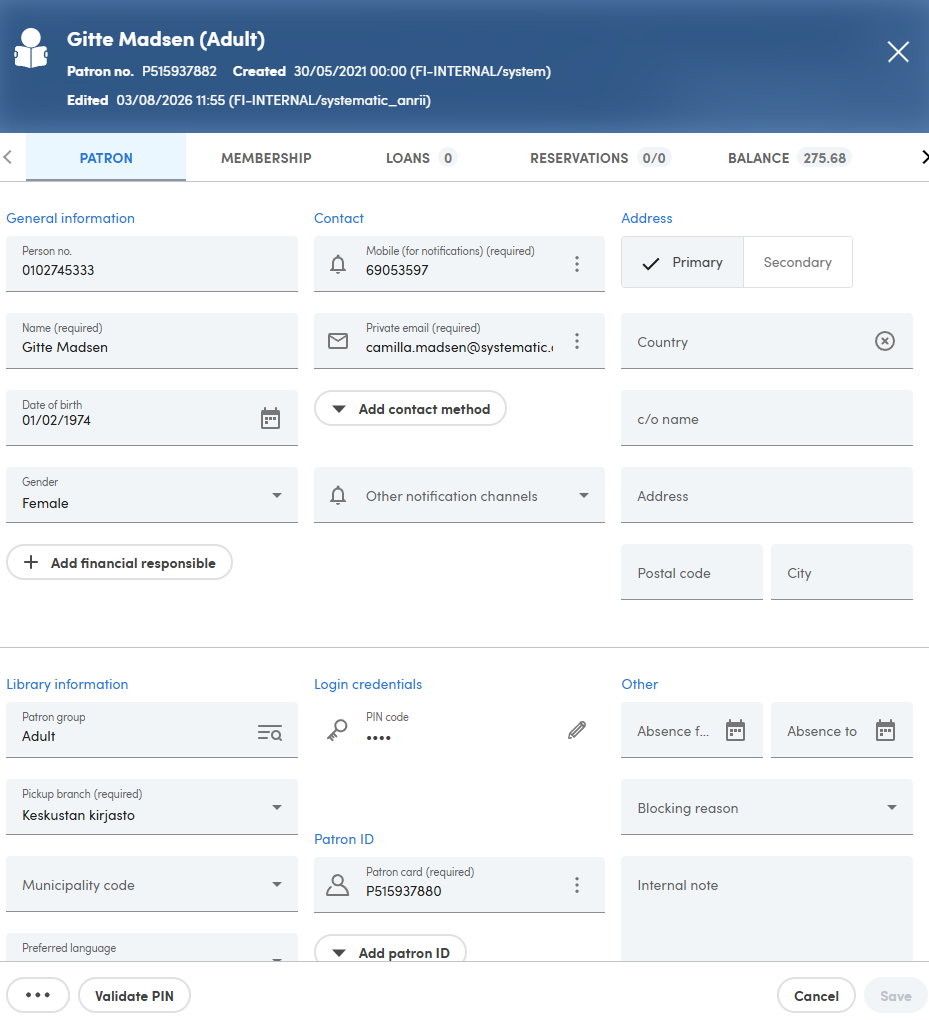
Task: Switch to the Secondary address toggle
Action: click(798, 262)
